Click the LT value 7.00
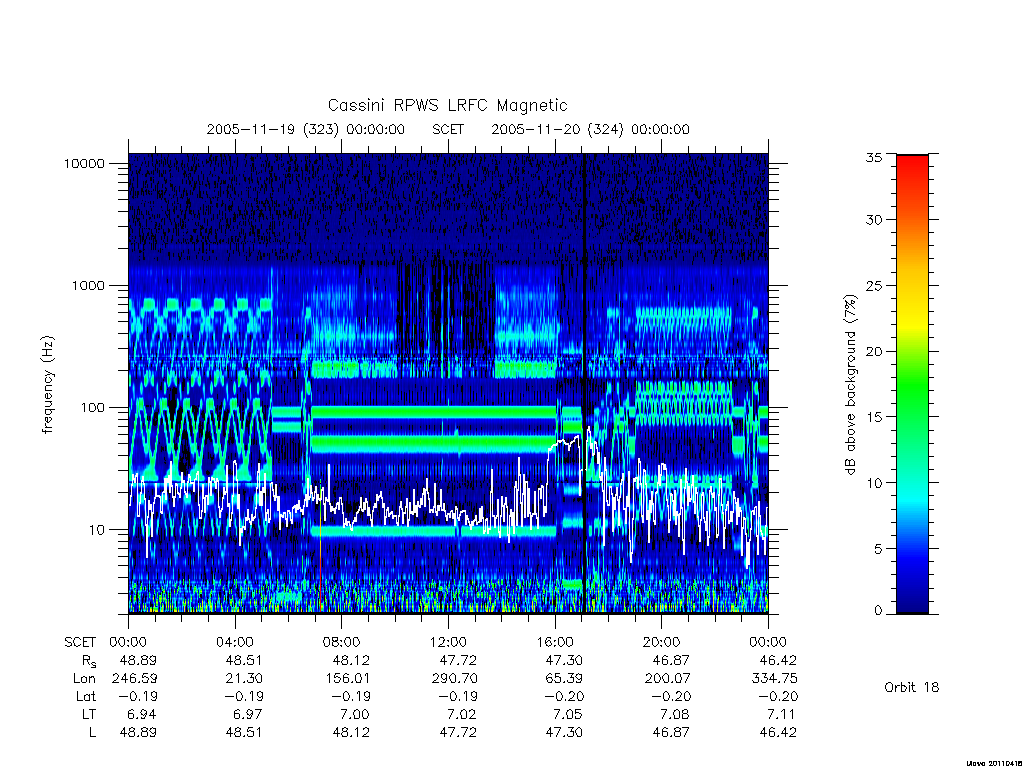The width and height of the screenshot is (1024, 768). [x=351, y=714]
